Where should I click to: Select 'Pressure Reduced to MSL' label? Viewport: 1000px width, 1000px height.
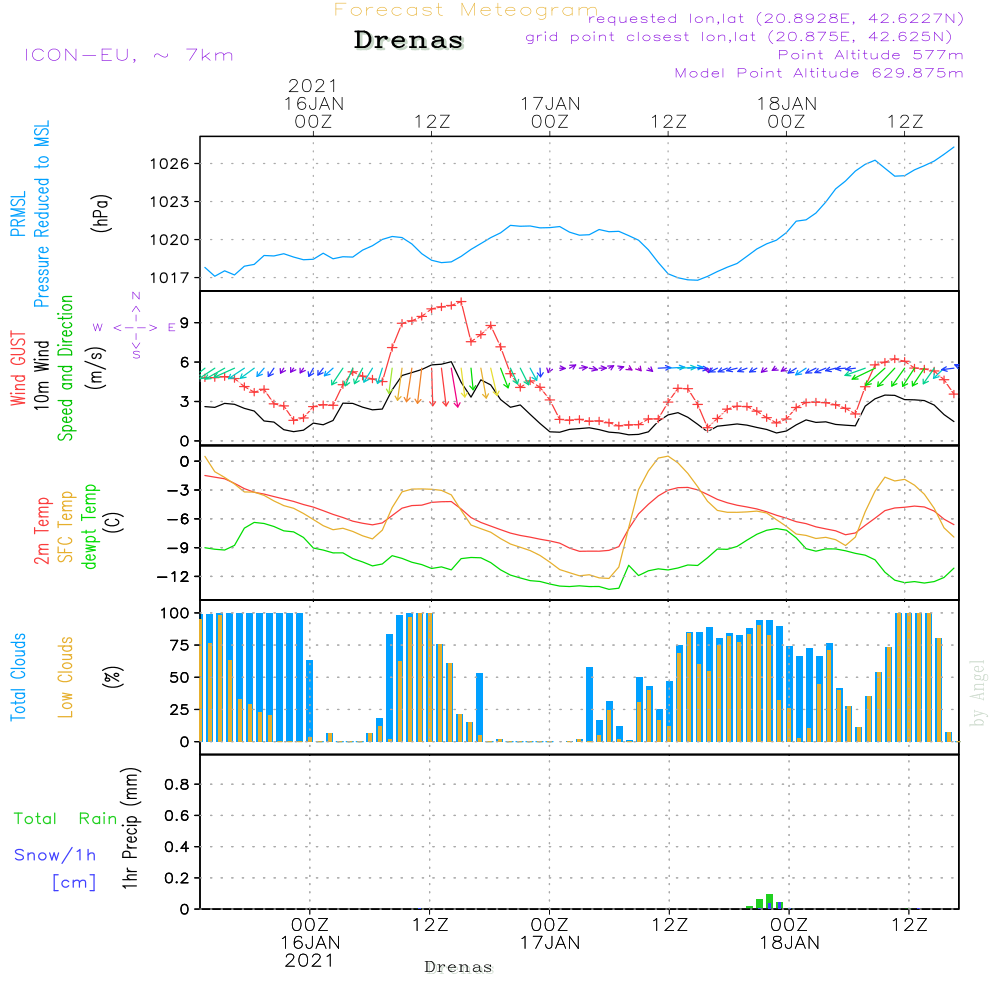41,214
